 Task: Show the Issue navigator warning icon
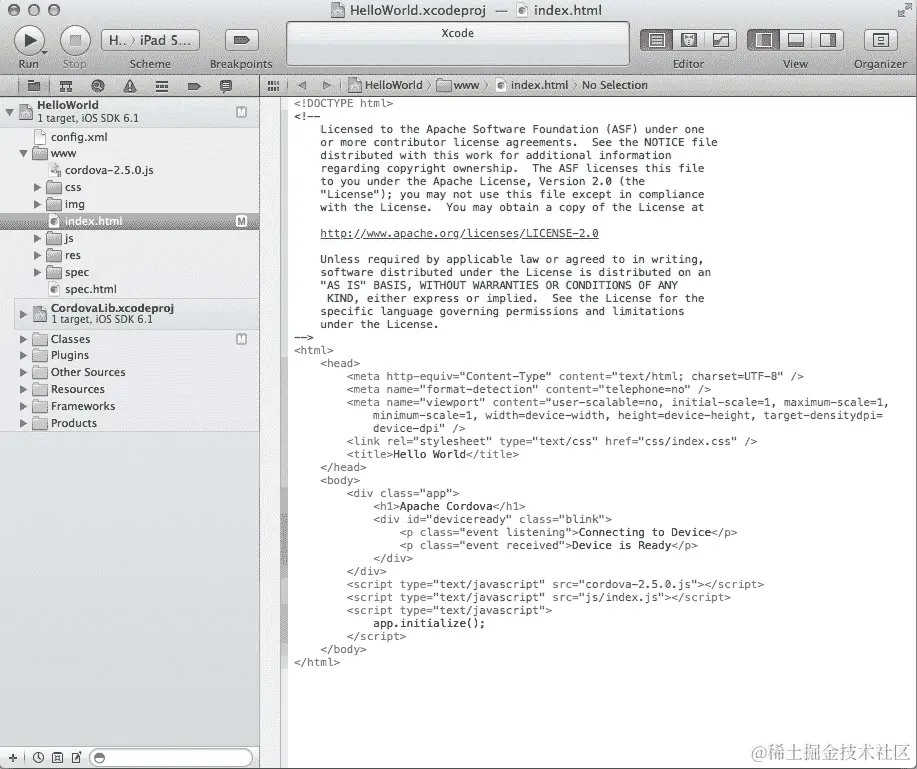tap(130, 86)
